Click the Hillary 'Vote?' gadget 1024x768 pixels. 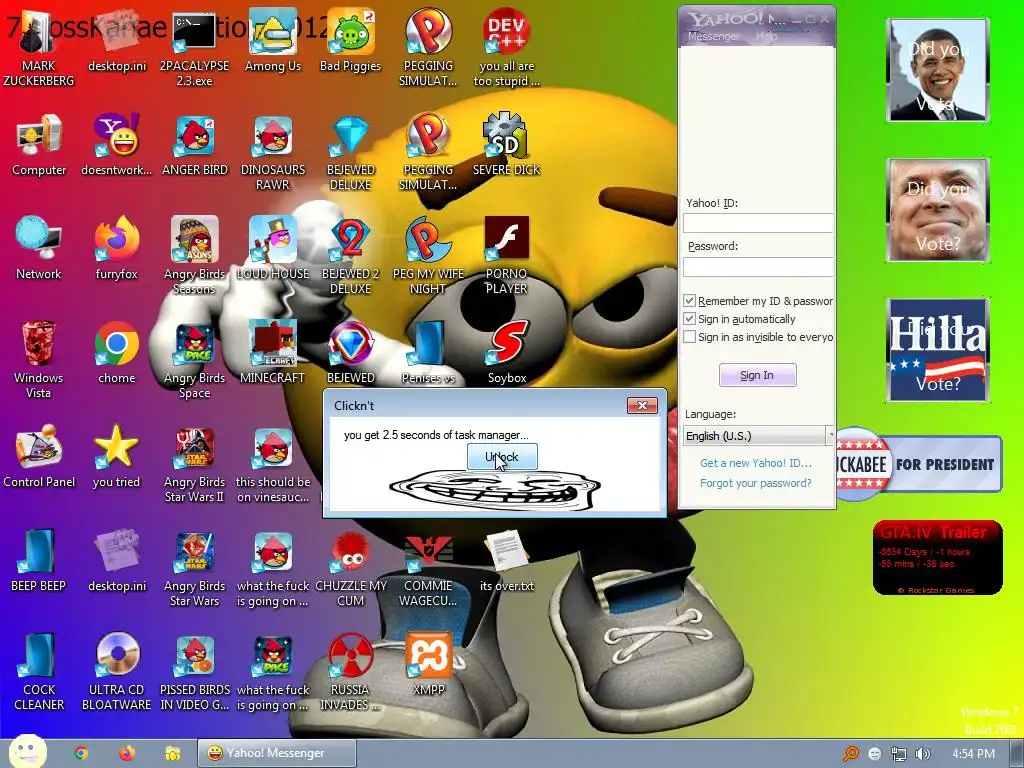pos(938,349)
